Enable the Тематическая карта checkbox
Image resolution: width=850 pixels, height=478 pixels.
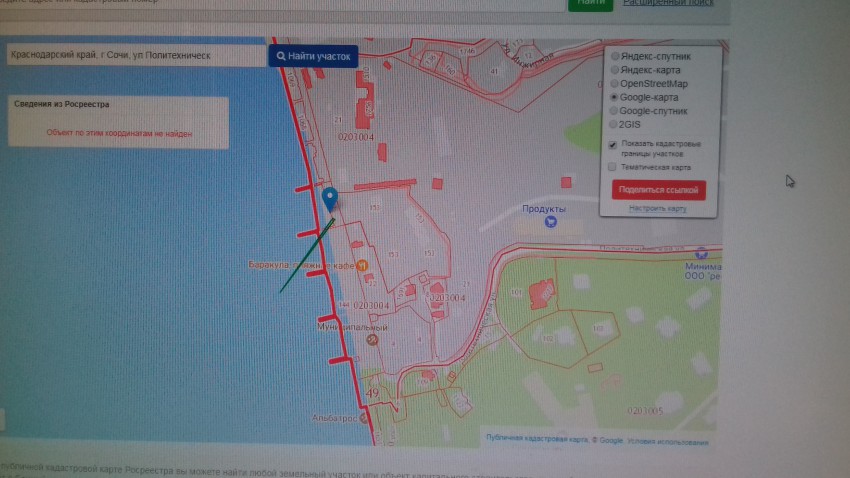tap(613, 167)
